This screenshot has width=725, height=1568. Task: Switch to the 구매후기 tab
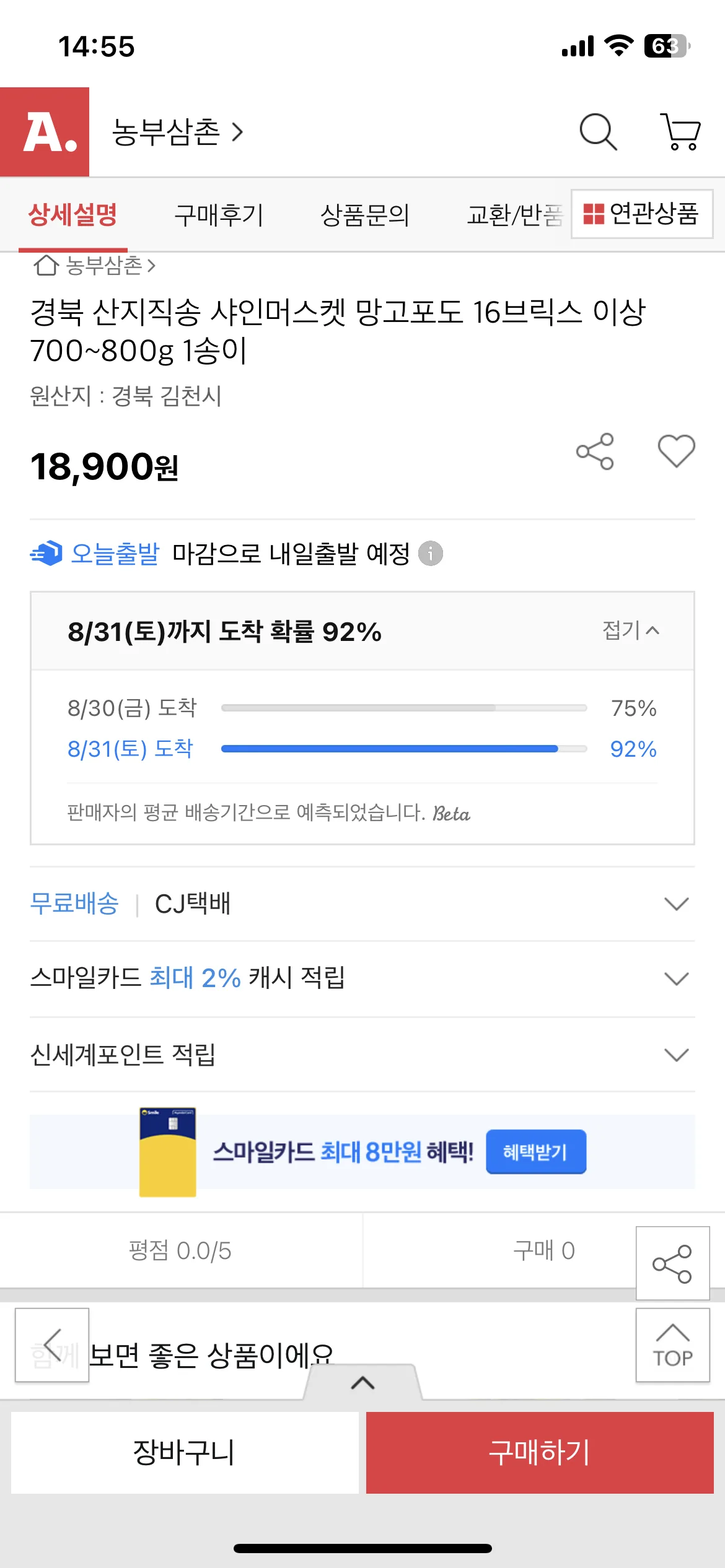point(219,215)
